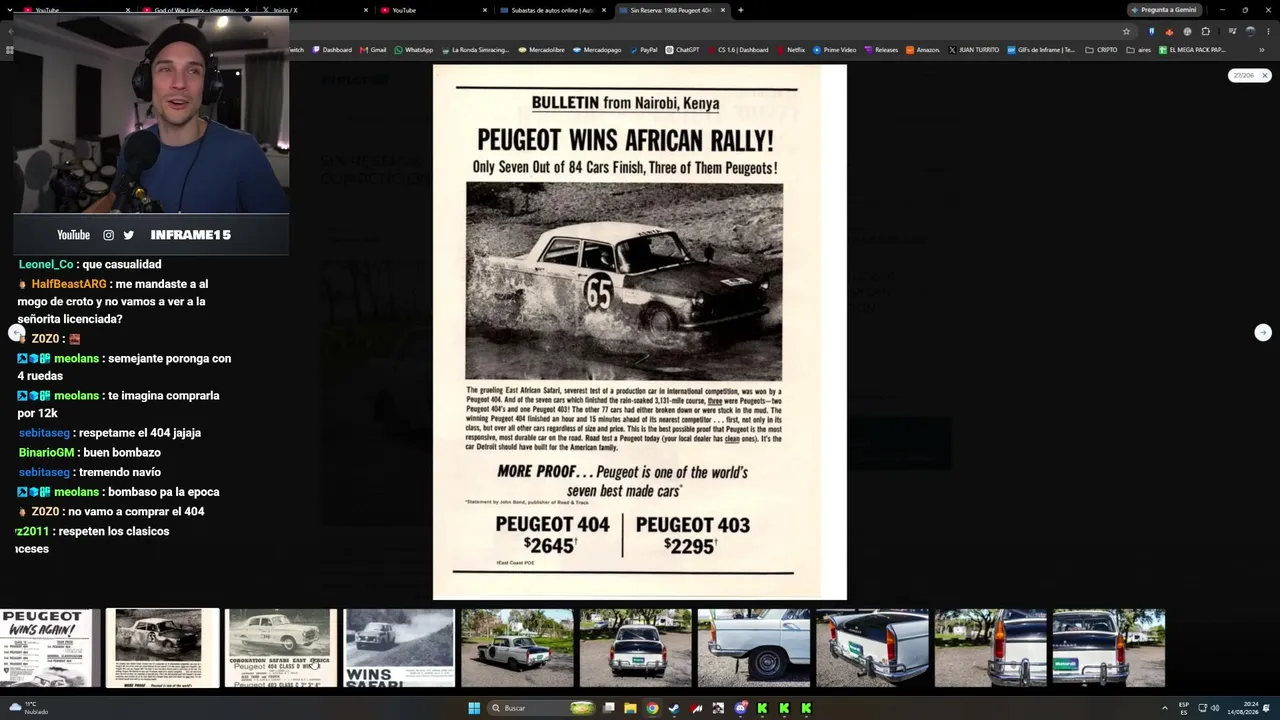Open the 'JUAN TURRITO' X bookmark
The height and width of the screenshot is (720, 1280).
974,50
